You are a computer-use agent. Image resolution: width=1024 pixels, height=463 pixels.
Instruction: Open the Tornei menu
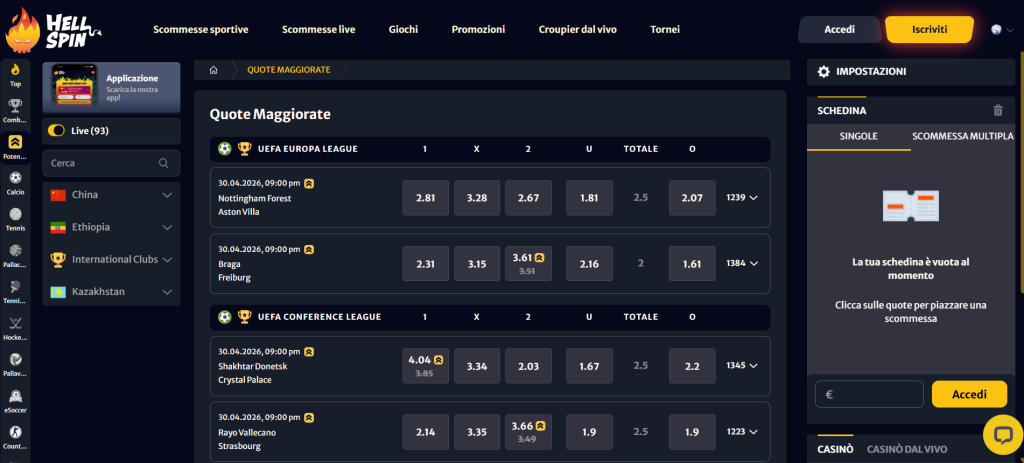click(x=665, y=29)
